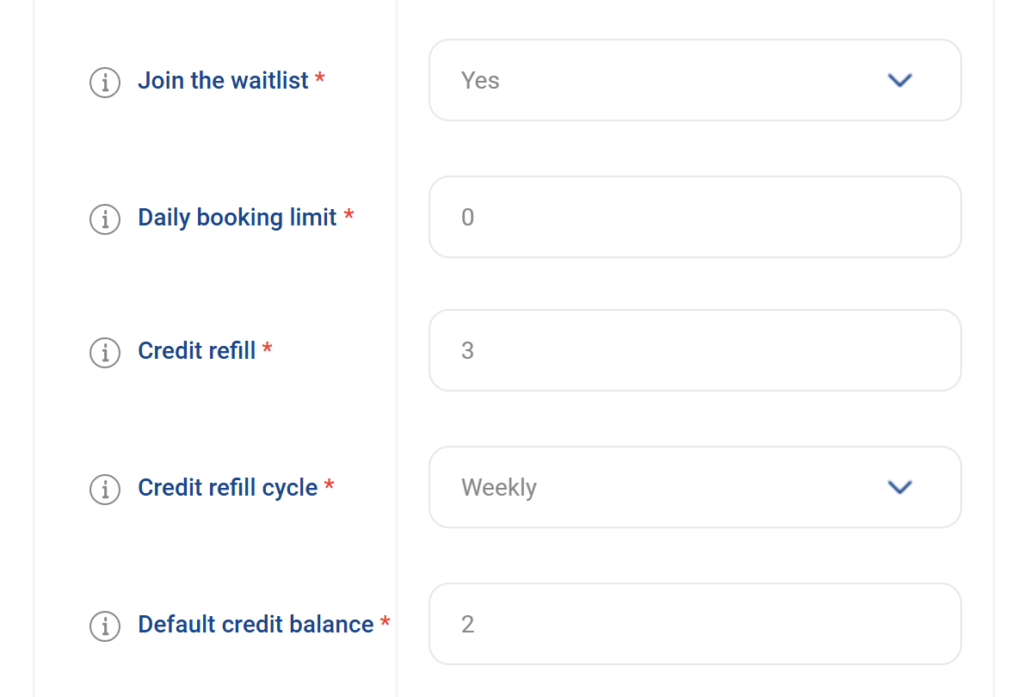The width and height of the screenshot is (1024, 697).
Task: Click the info icon beside Join the waitlist
Action: click(x=105, y=83)
